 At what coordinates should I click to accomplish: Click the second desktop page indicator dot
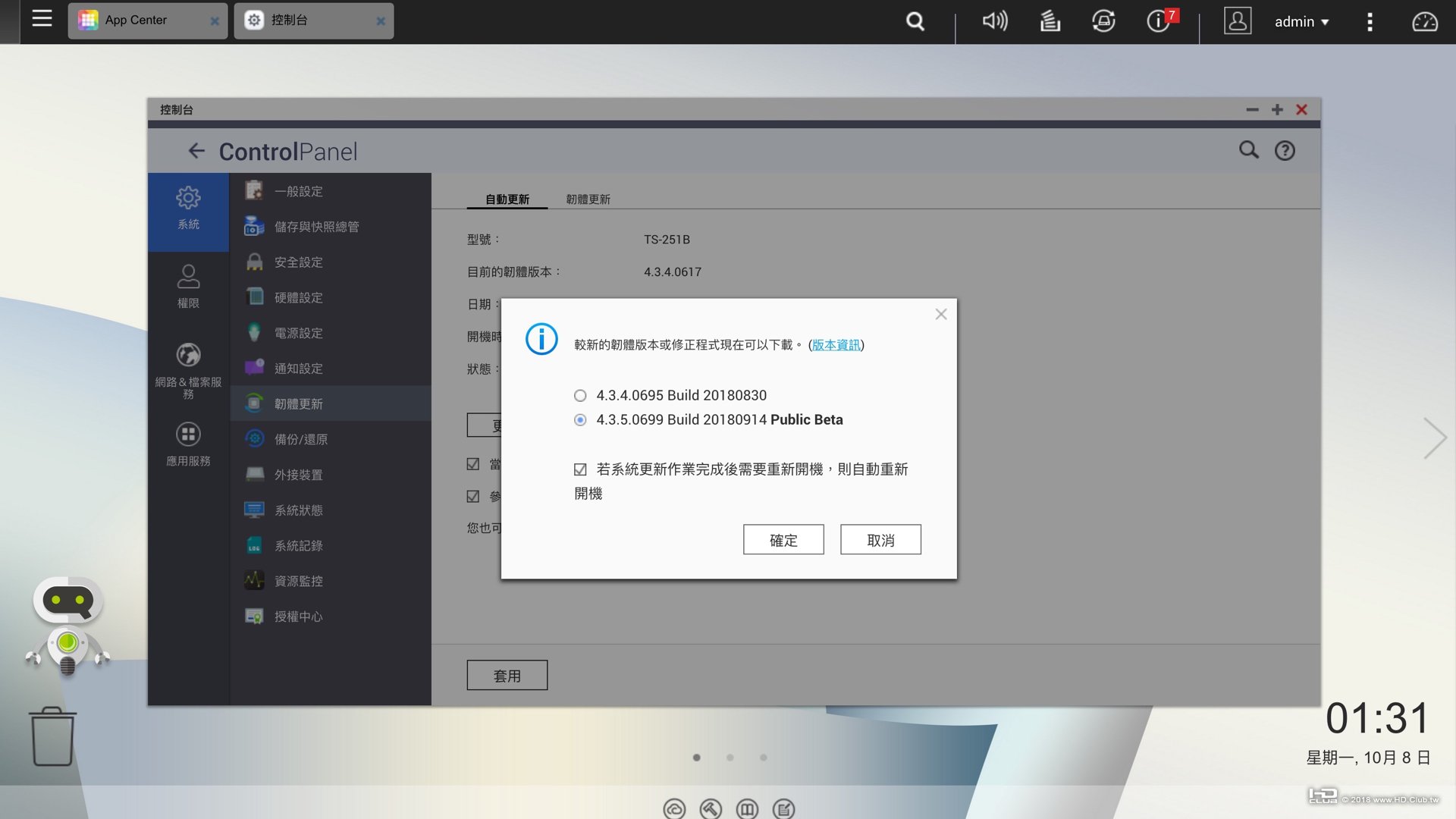(730, 758)
